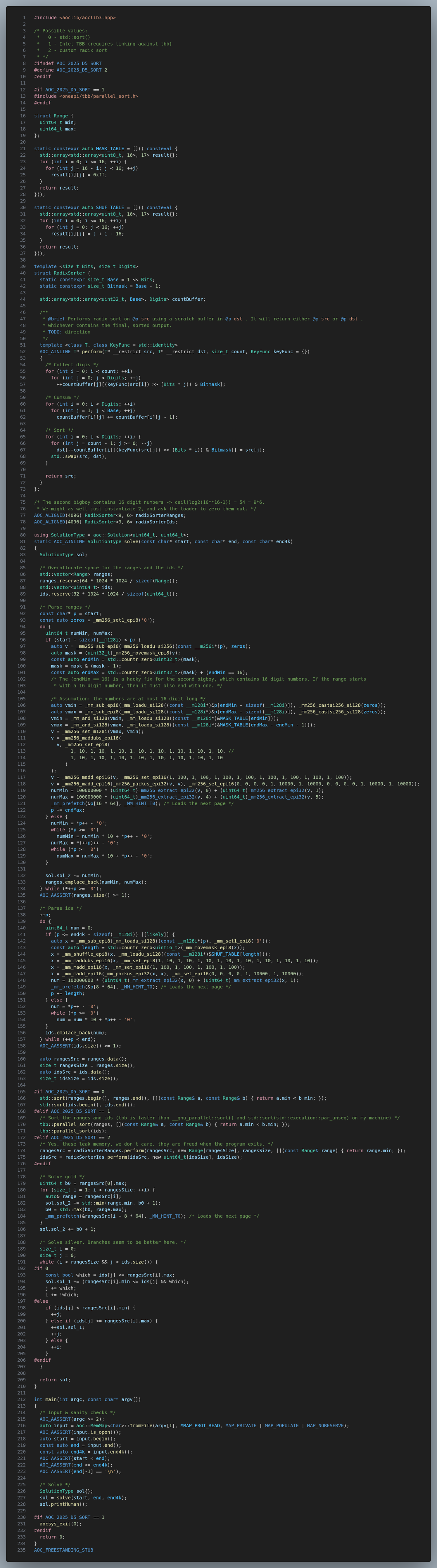Screen dimensions: 437x1568
Task: Click '#include <oneapi/tbb/parallel_sort.h>' line
Action: [86, 96]
